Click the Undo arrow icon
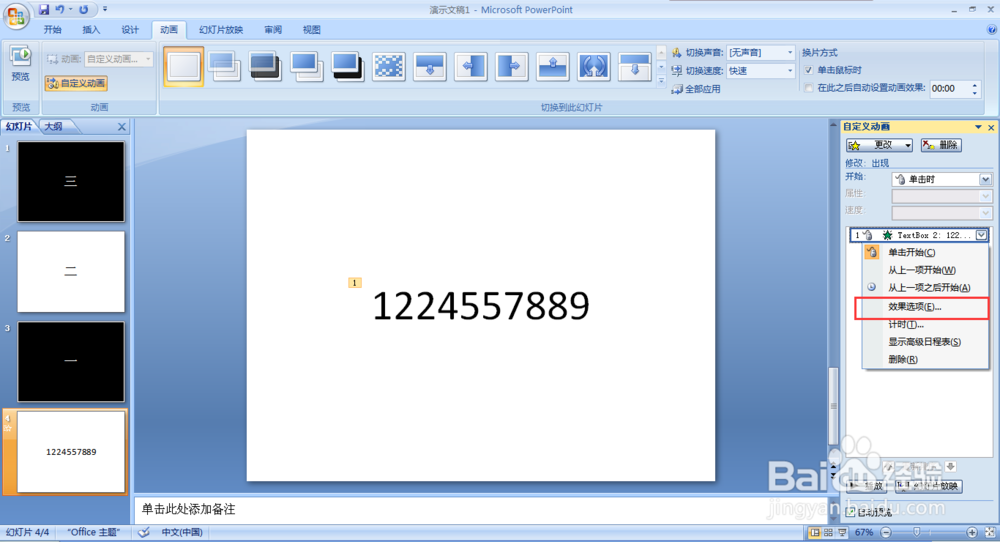Image resolution: width=1000 pixels, height=542 pixels. coord(60,10)
